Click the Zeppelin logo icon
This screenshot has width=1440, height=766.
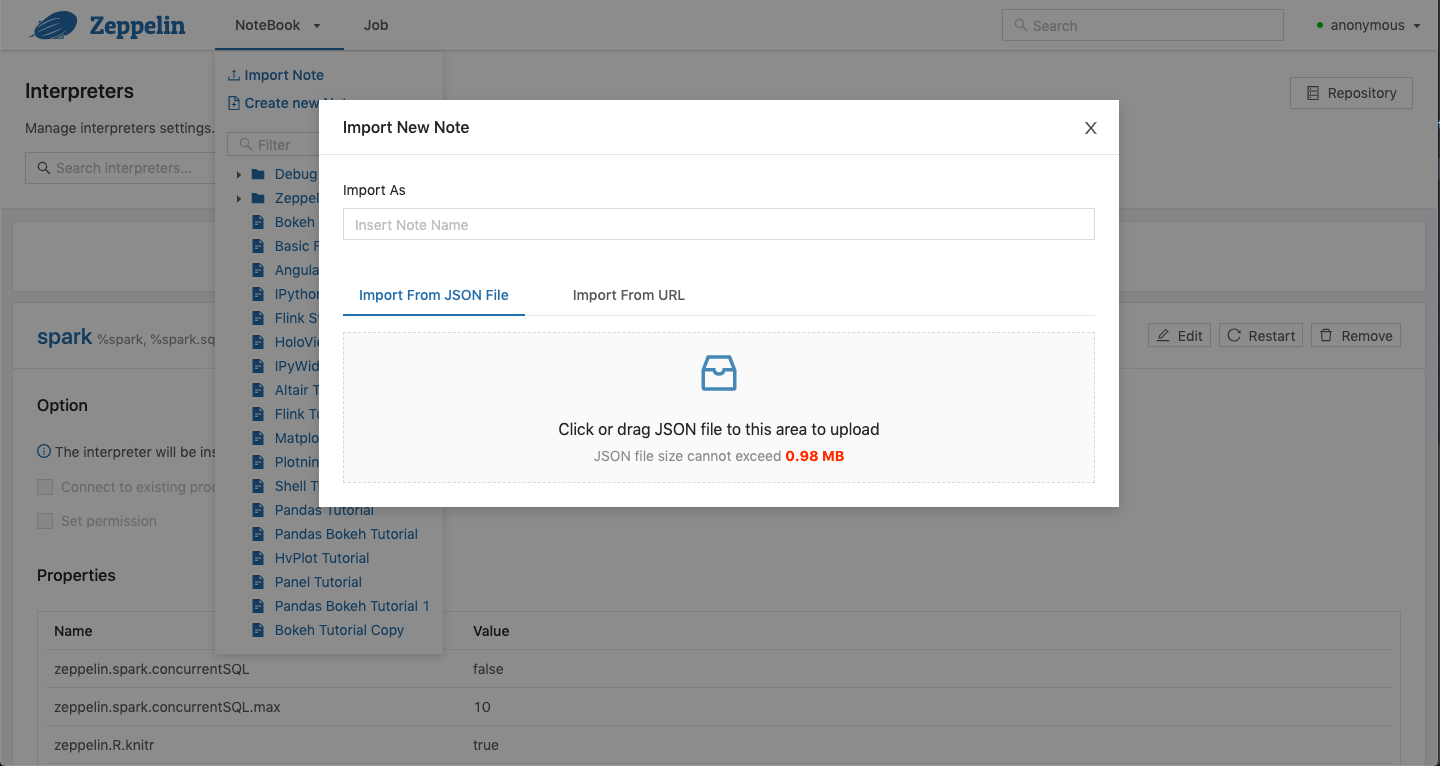click(x=53, y=25)
